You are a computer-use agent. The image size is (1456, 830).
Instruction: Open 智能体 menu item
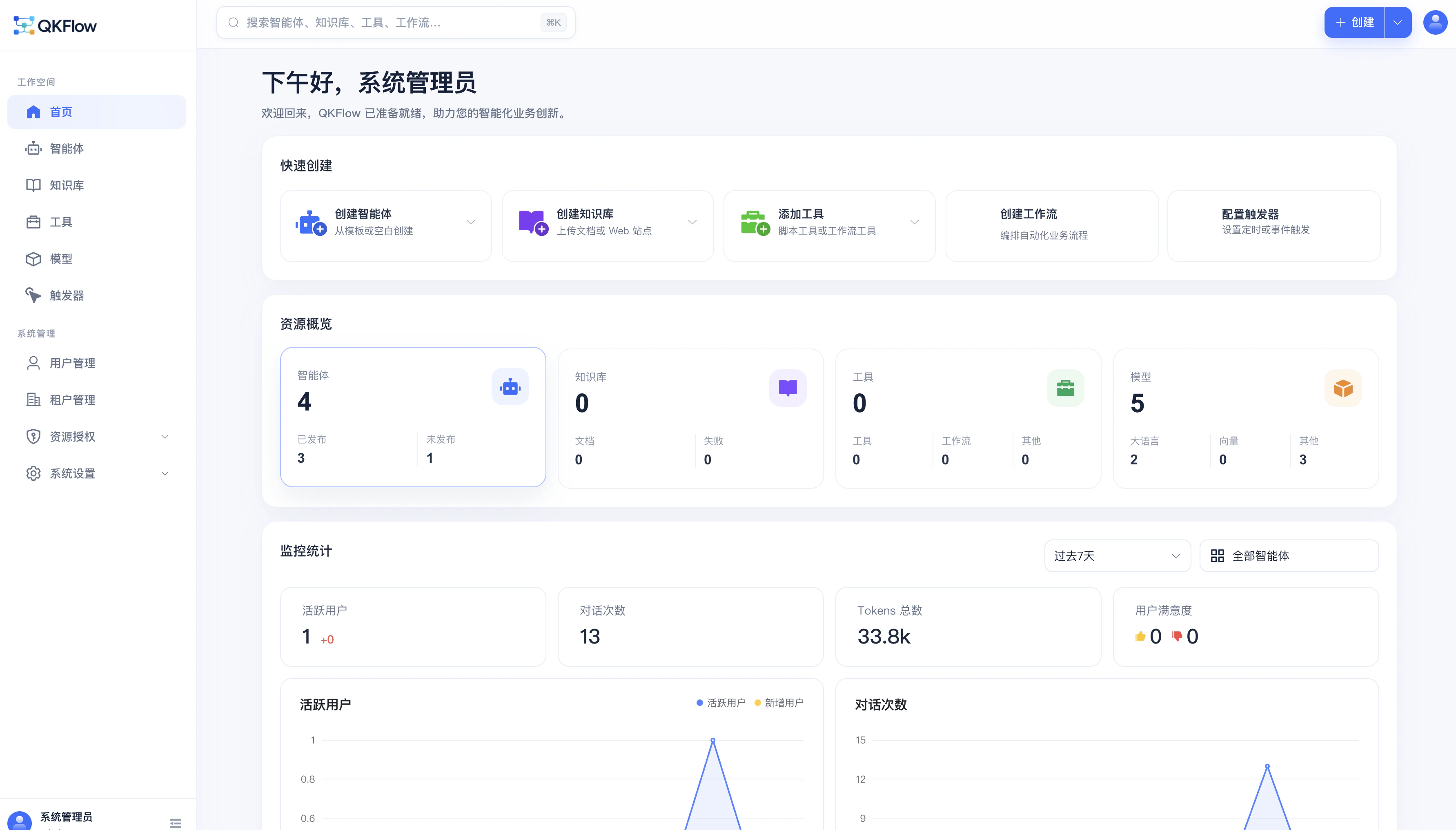[x=96, y=148]
